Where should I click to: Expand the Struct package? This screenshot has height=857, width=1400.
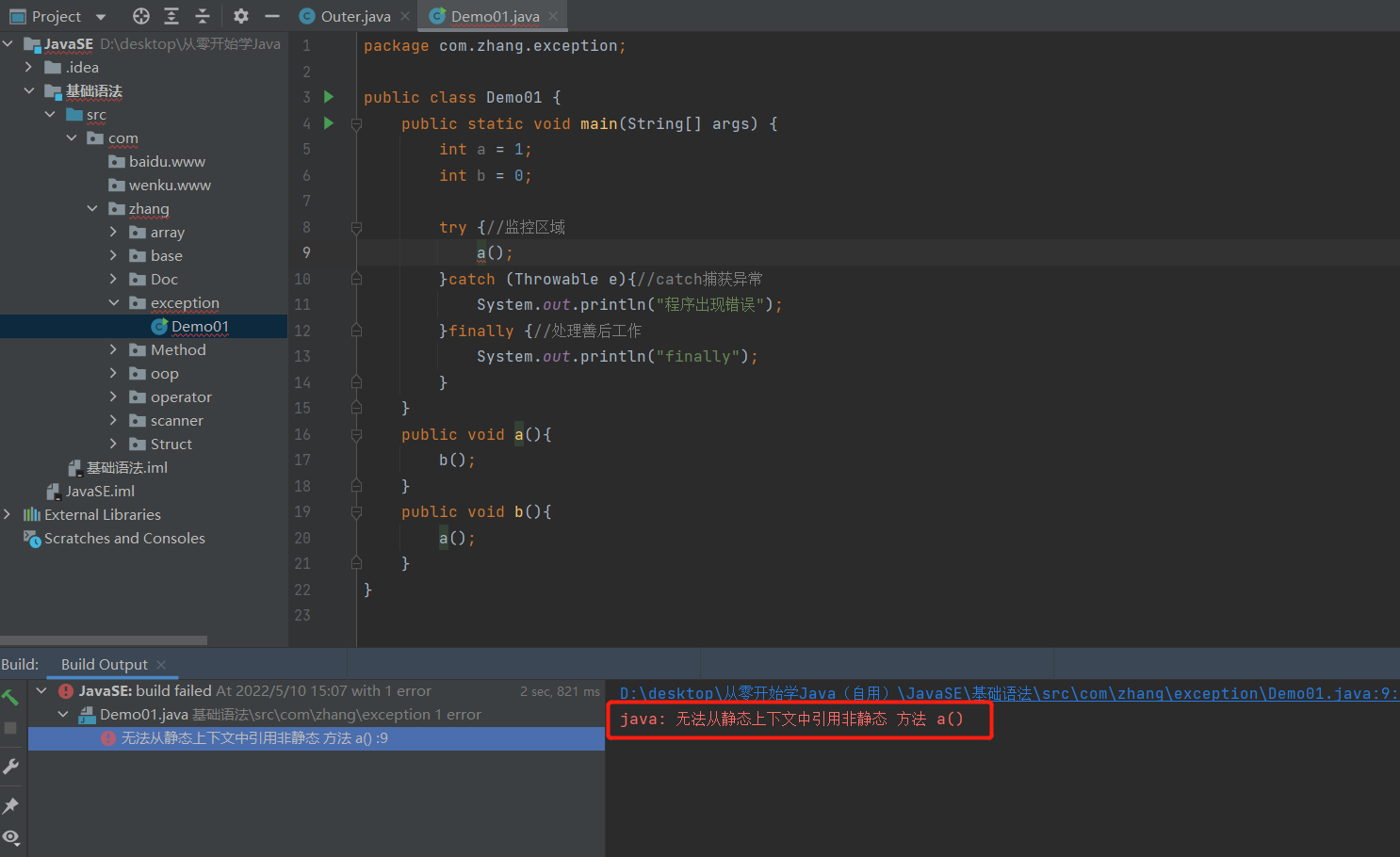(113, 444)
